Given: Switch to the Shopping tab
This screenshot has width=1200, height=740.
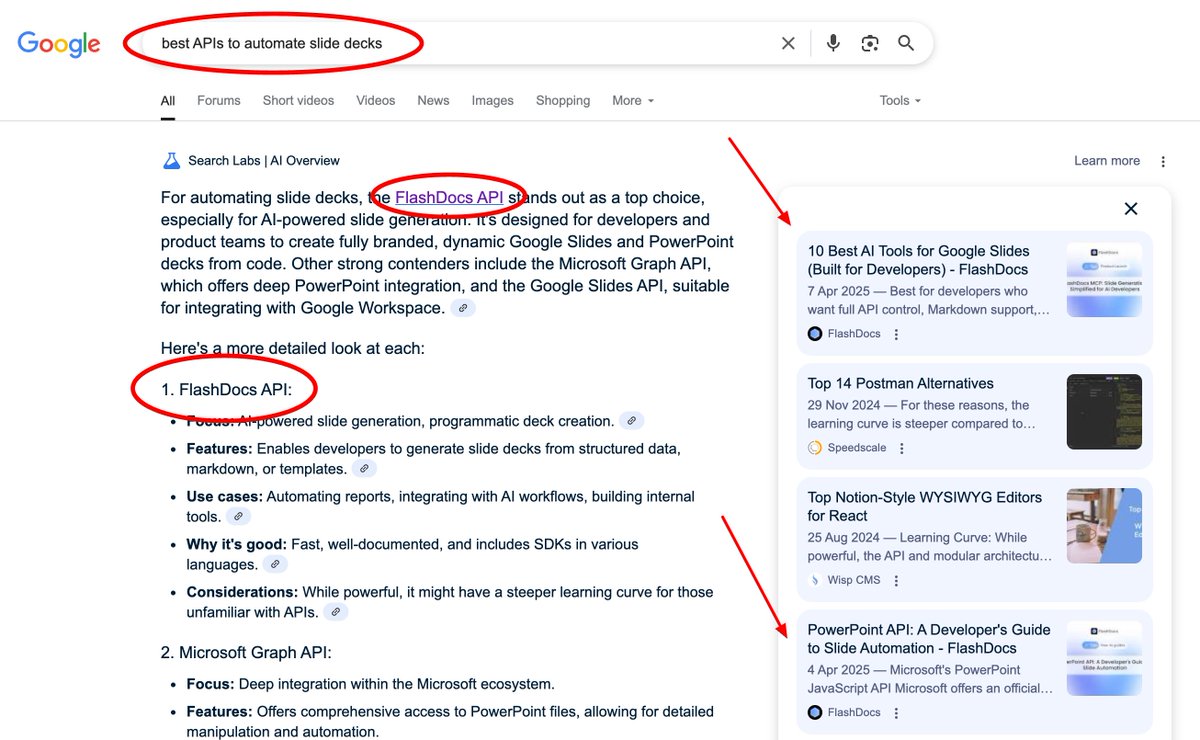Looking at the screenshot, I should click(563, 101).
